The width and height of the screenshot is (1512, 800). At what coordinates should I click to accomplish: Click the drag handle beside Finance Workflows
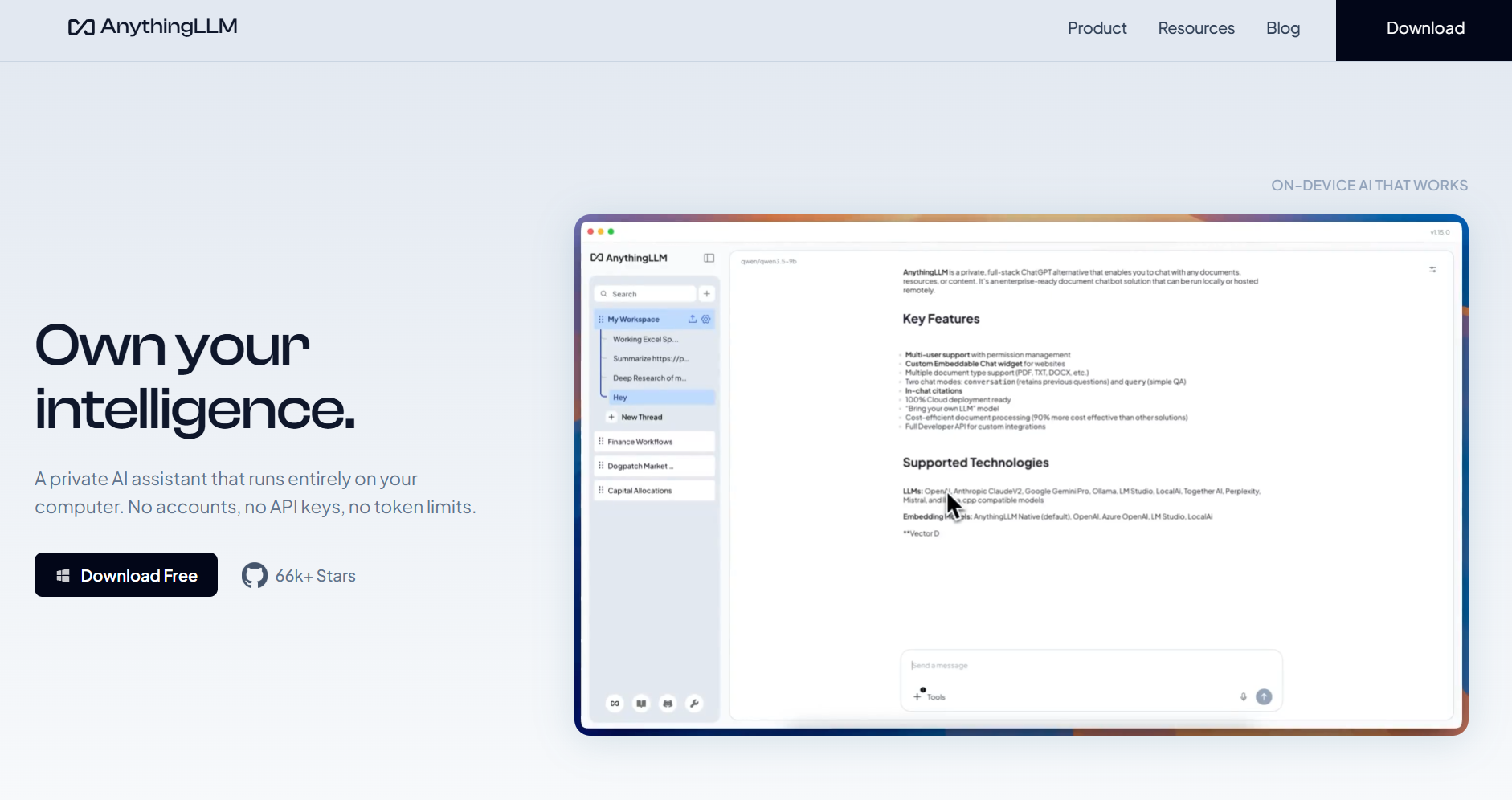tap(601, 442)
